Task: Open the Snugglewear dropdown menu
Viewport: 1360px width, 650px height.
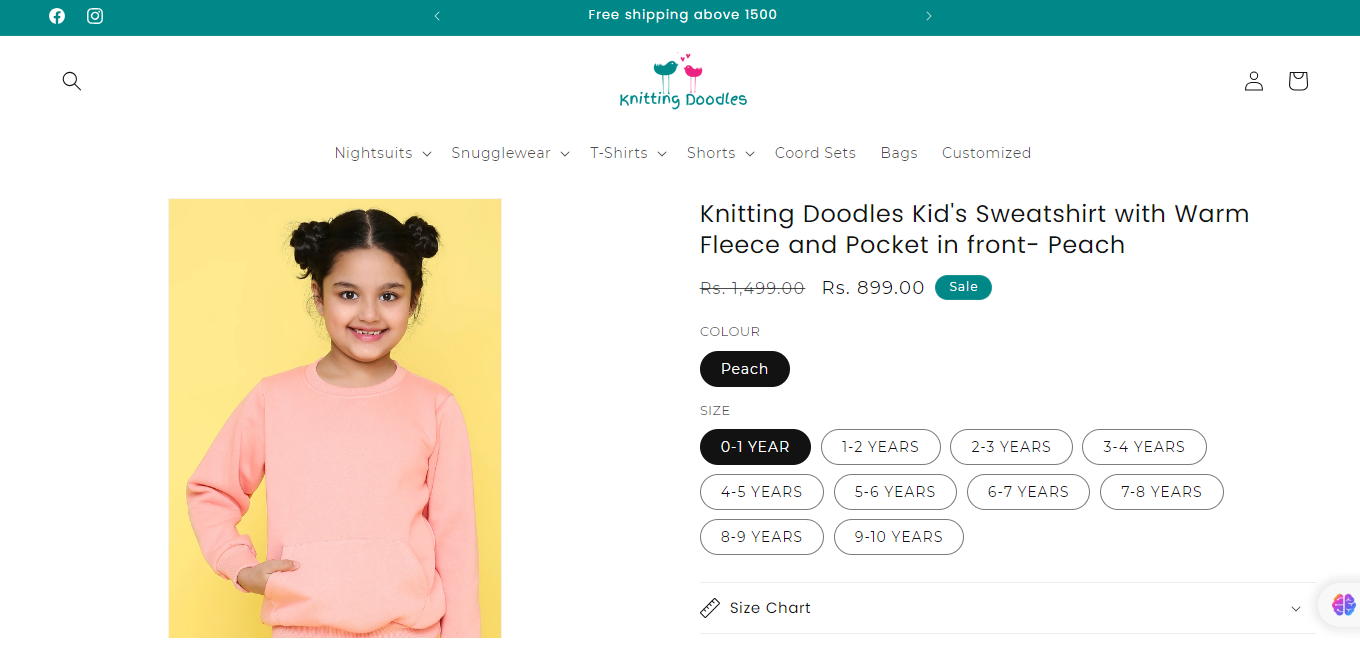Action: click(510, 153)
